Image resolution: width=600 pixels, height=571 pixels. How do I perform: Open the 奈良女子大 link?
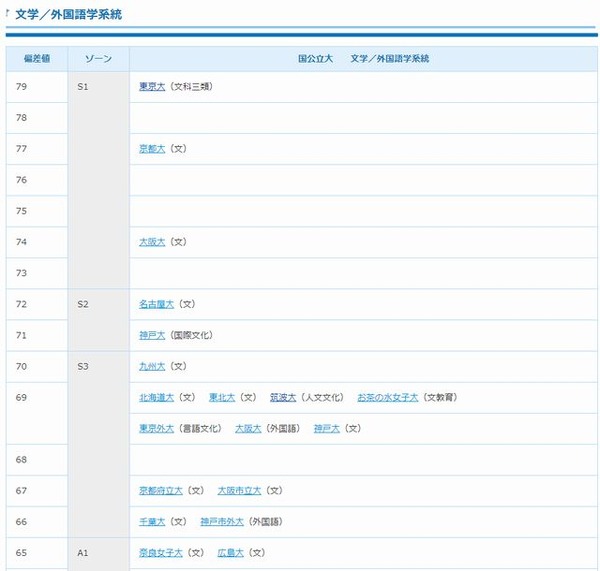pos(161,553)
